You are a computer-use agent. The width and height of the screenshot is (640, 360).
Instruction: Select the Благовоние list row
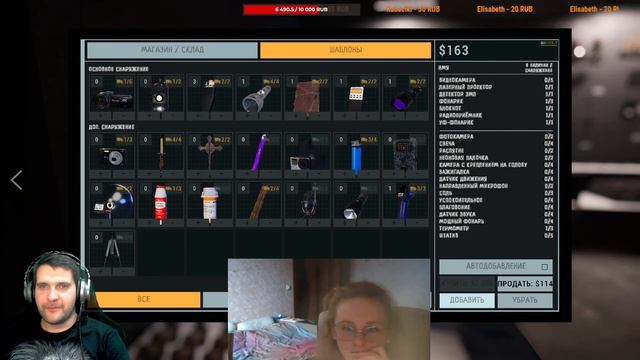tap(496, 207)
